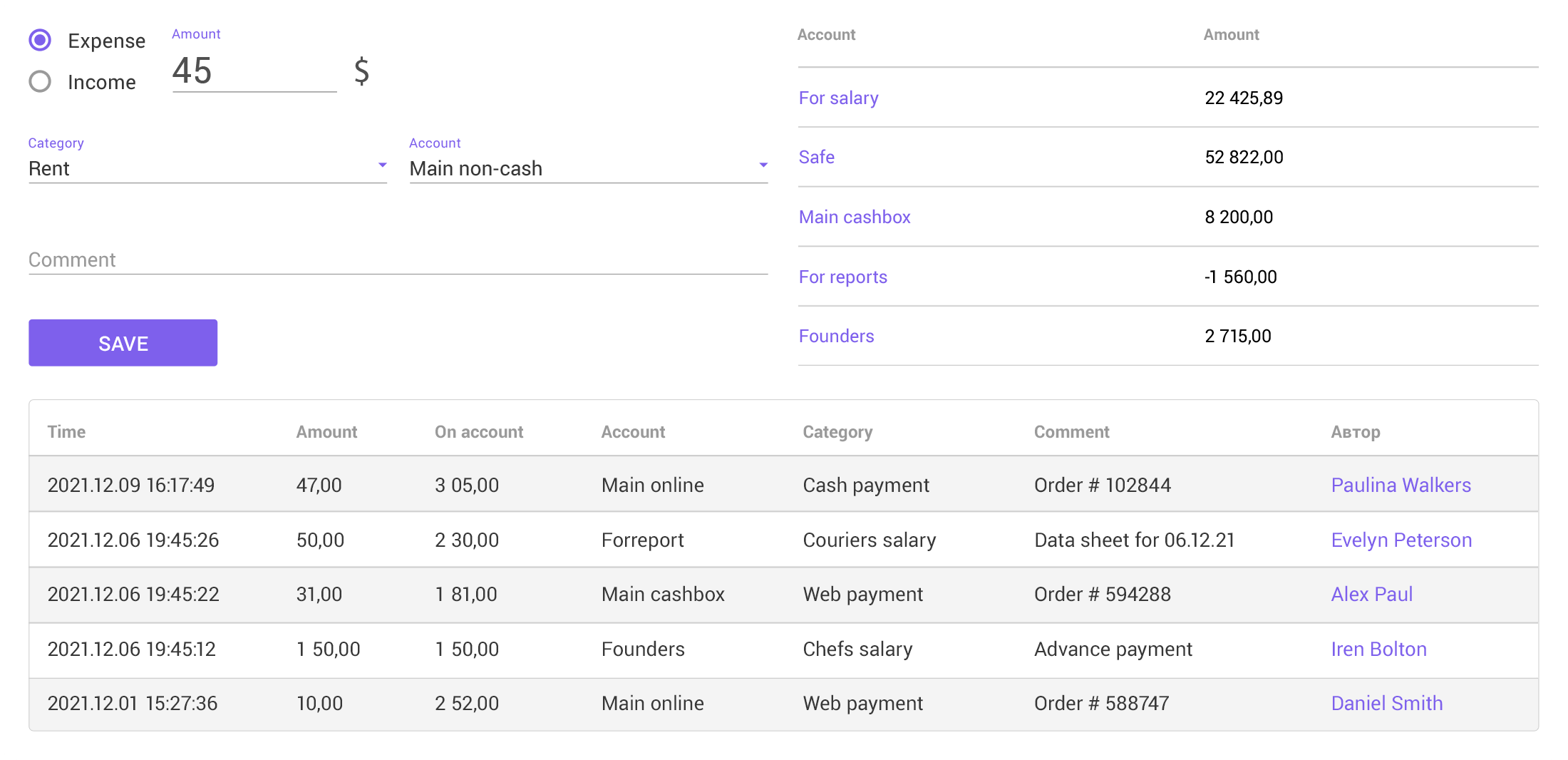
Task: Click author Daniel Smith link
Action: (1386, 703)
